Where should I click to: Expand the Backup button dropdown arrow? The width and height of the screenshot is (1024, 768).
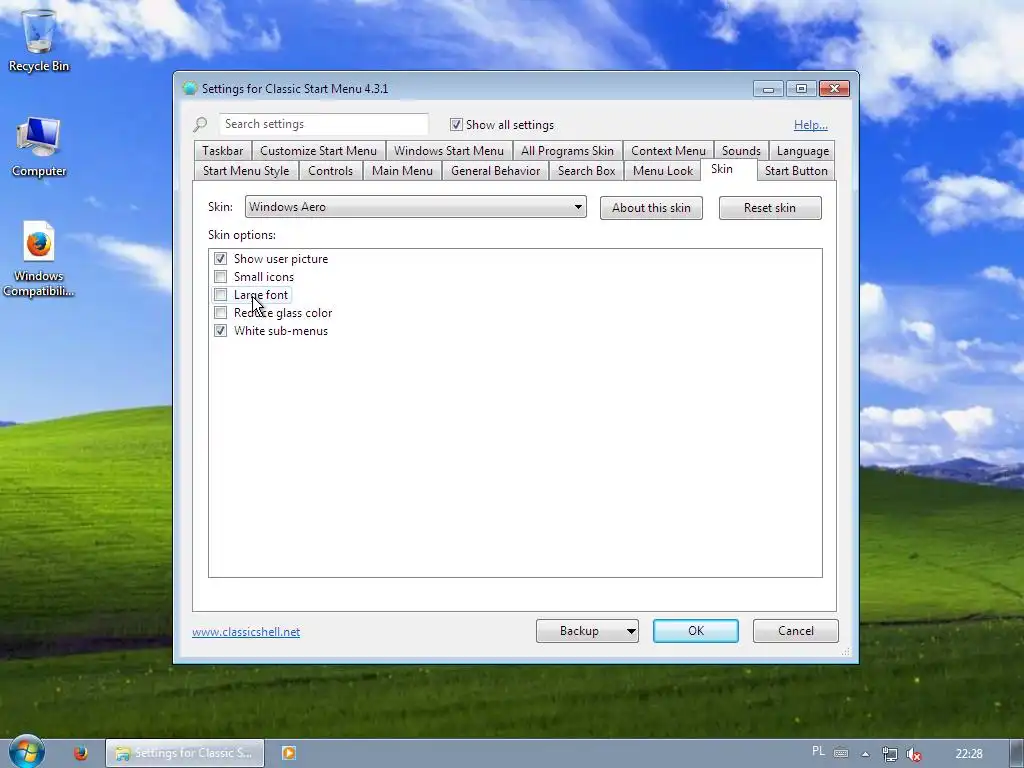pyautogui.click(x=631, y=631)
